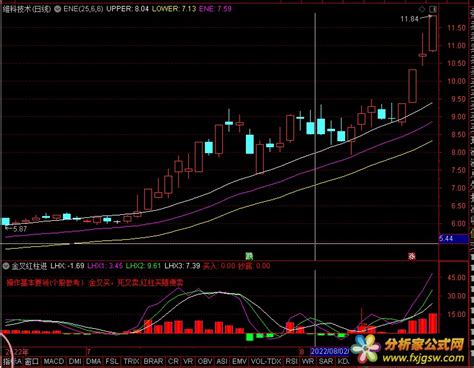The height and width of the screenshot is (368, 474).
Task: Click the green 跌 marker below the chart
Action: [x=249, y=256]
